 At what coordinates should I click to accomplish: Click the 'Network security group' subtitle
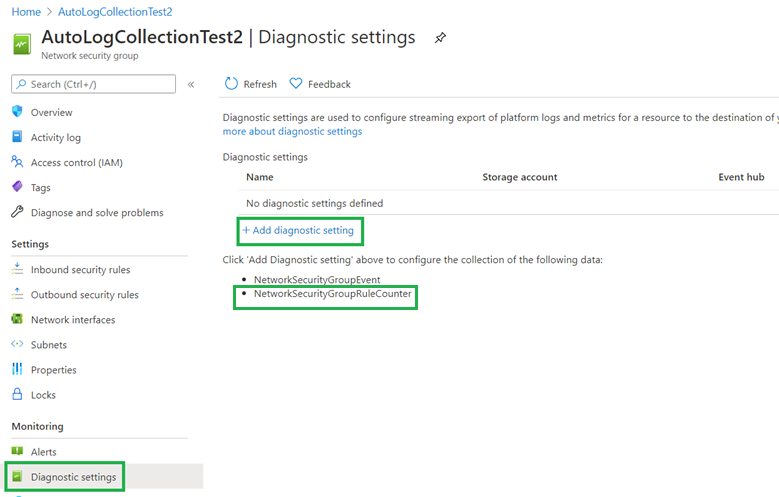(90, 56)
